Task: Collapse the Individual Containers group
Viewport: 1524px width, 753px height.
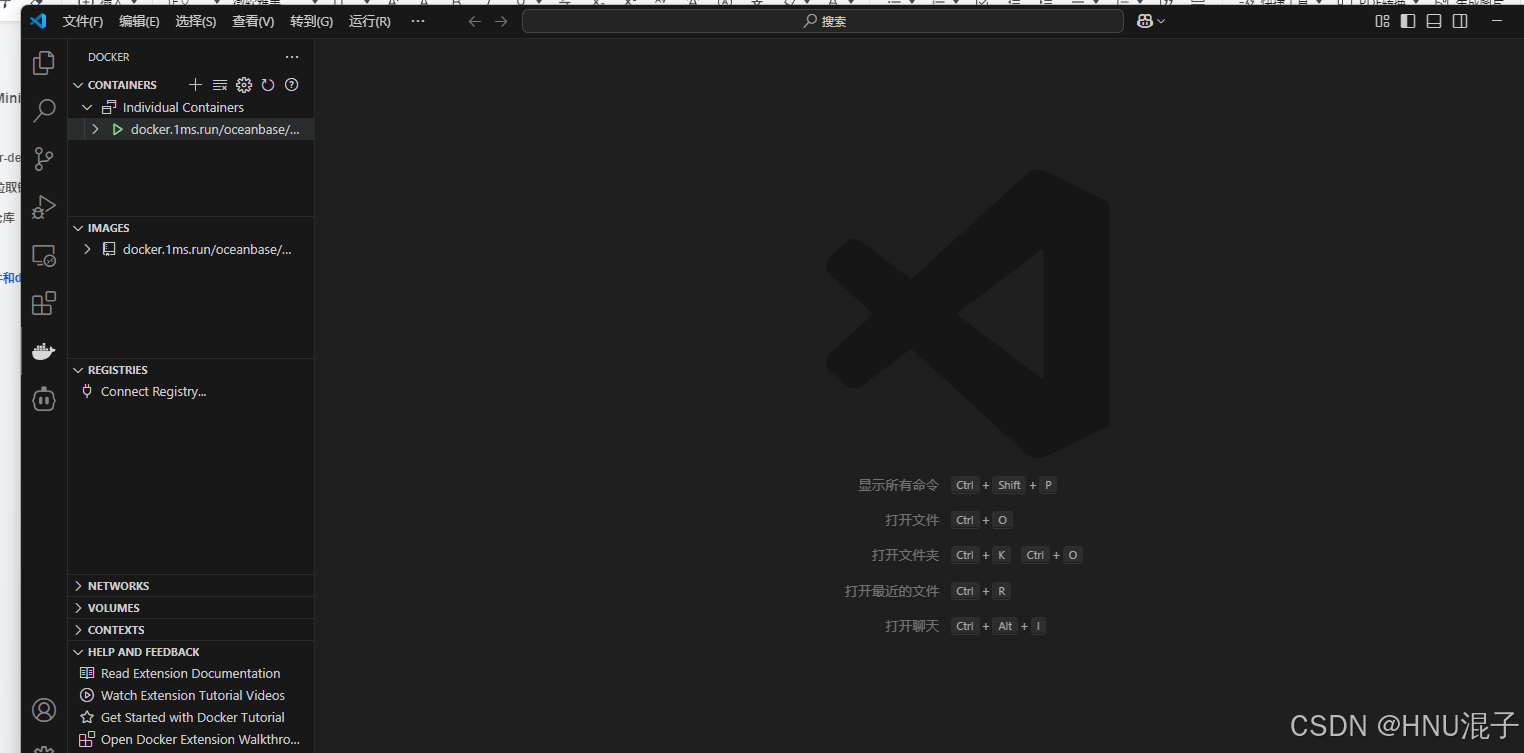Action: [x=87, y=107]
